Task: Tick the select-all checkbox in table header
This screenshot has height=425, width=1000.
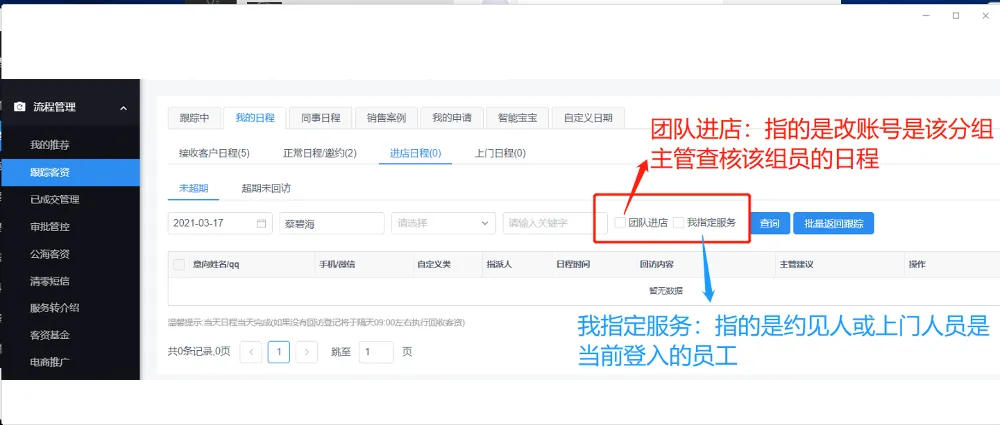Action: click(x=179, y=265)
